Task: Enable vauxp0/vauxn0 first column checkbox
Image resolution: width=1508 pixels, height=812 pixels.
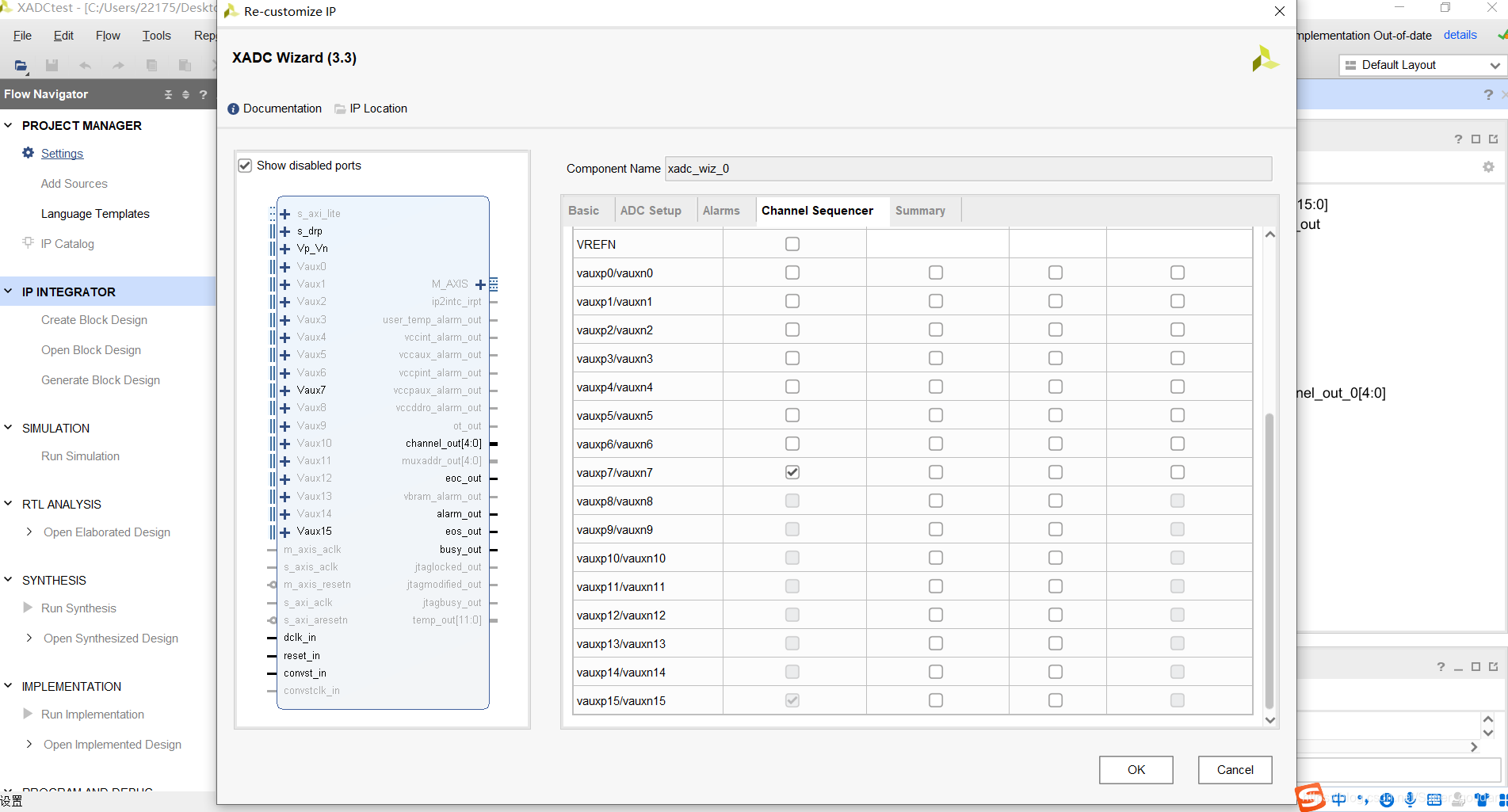Action: (x=792, y=273)
